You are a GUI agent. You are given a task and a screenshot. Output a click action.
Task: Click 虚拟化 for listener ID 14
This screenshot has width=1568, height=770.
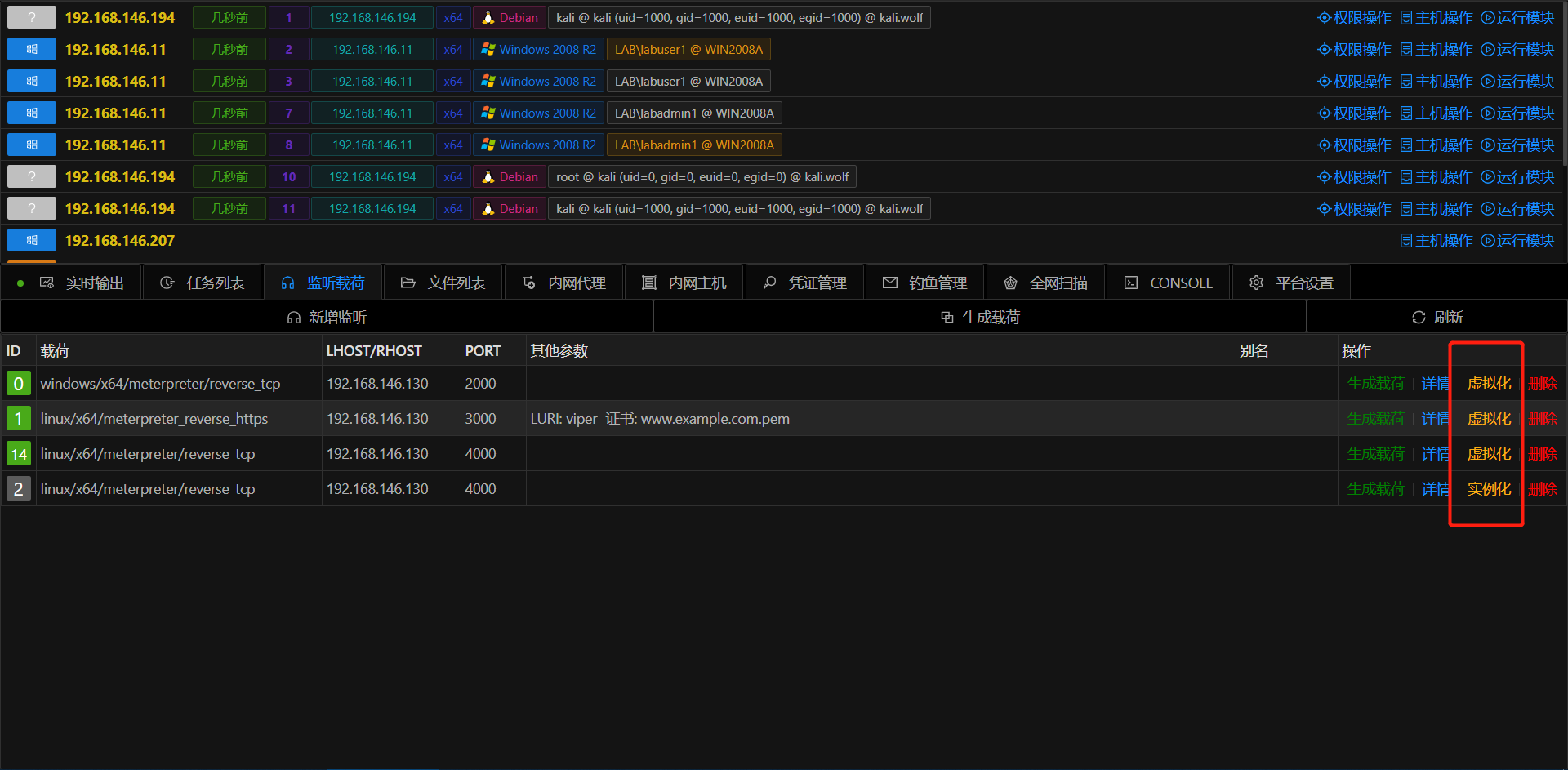point(1489,453)
